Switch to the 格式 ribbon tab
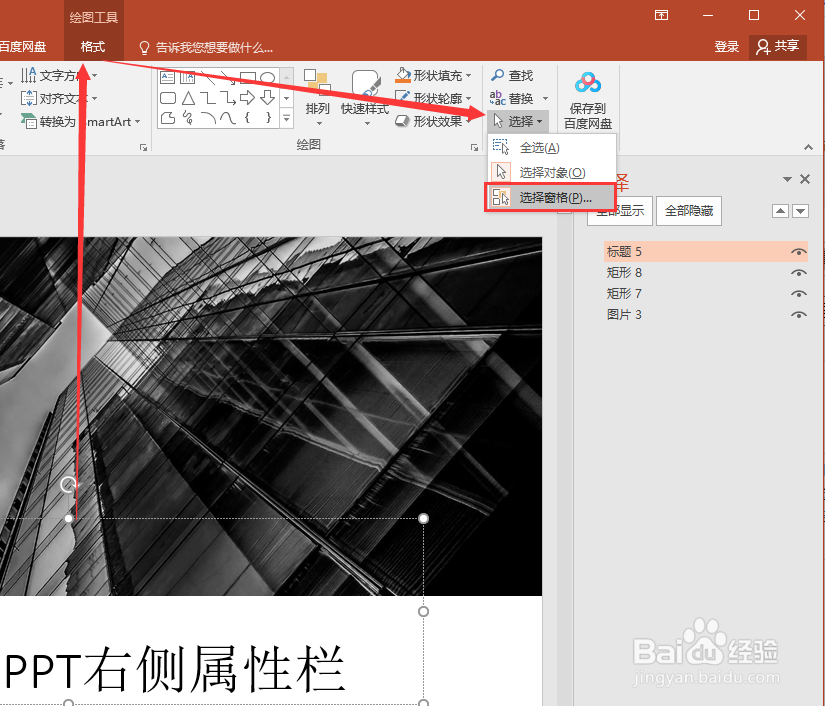Viewport: 825px width, 706px height. 93,46
